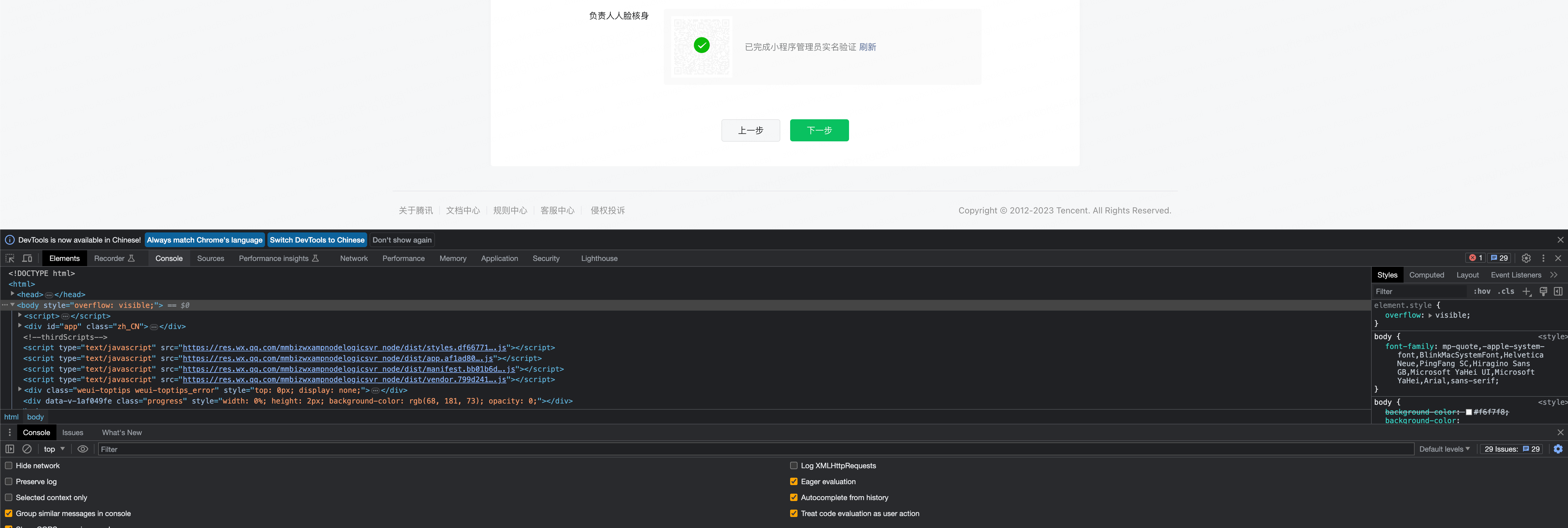Create live expression eye icon
The image size is (1568, 528).
click(x=83, y=449)
